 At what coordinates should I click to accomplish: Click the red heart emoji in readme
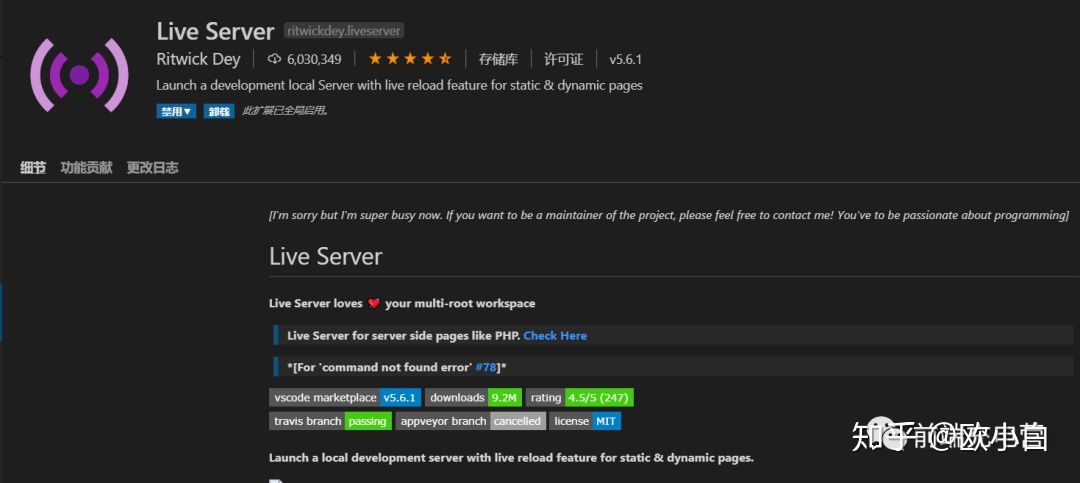374,303
